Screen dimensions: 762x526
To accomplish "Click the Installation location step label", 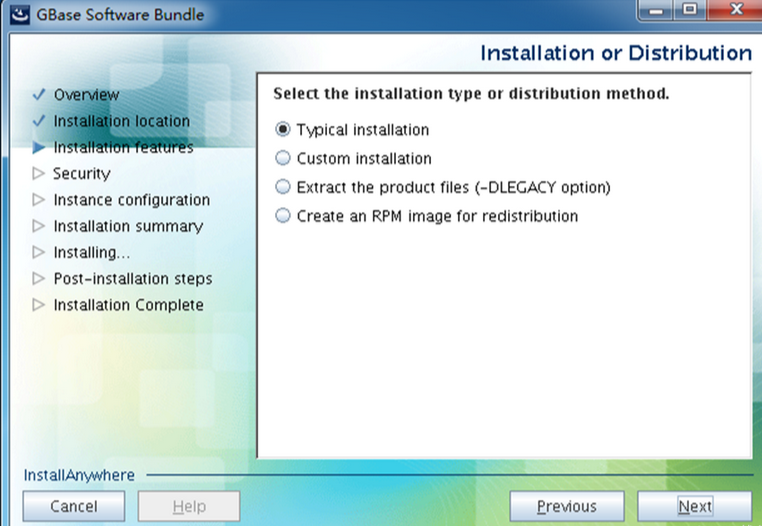I will 121,121.
